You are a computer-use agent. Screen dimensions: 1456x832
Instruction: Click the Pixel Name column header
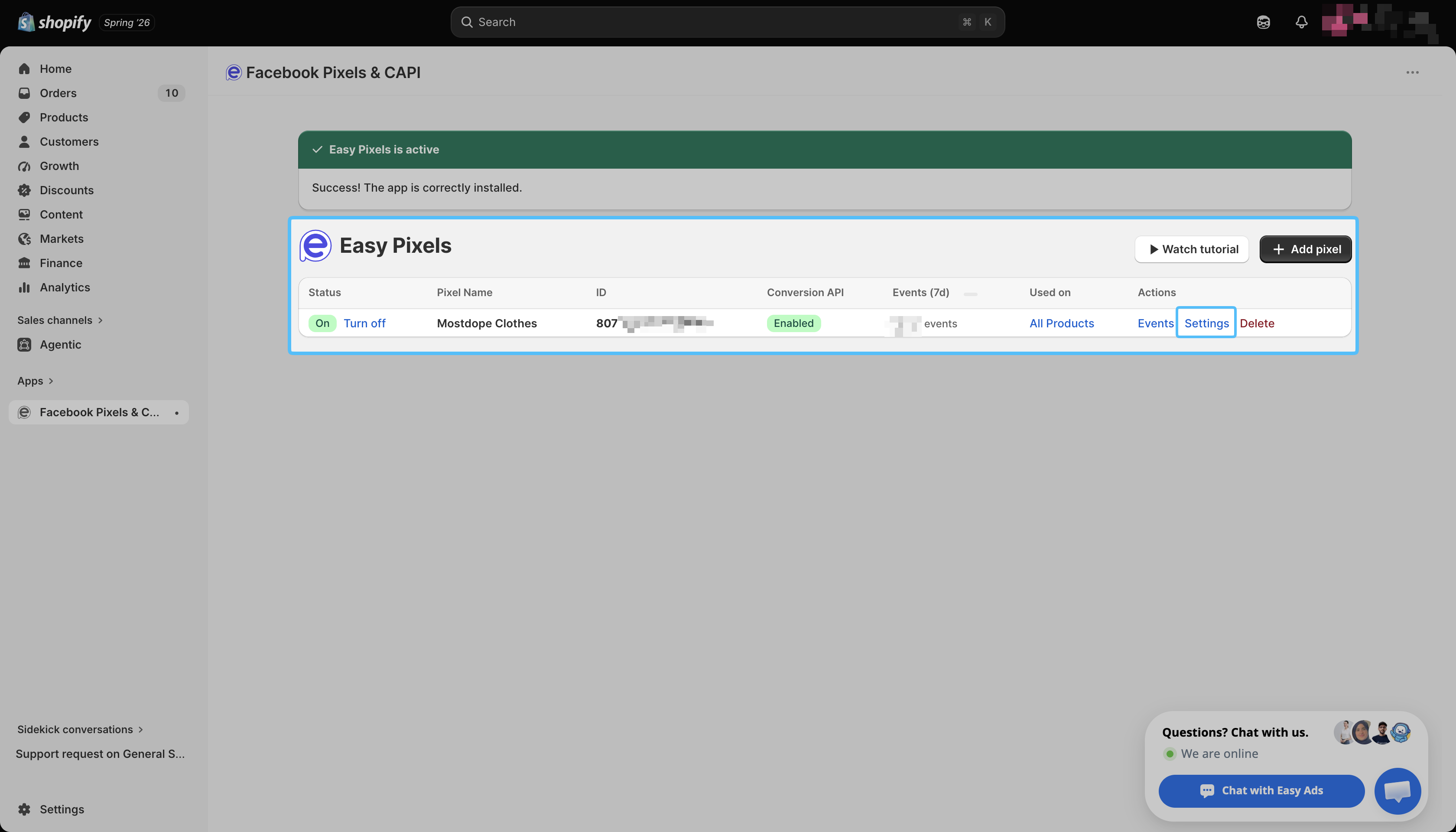(x=464, y=293)
